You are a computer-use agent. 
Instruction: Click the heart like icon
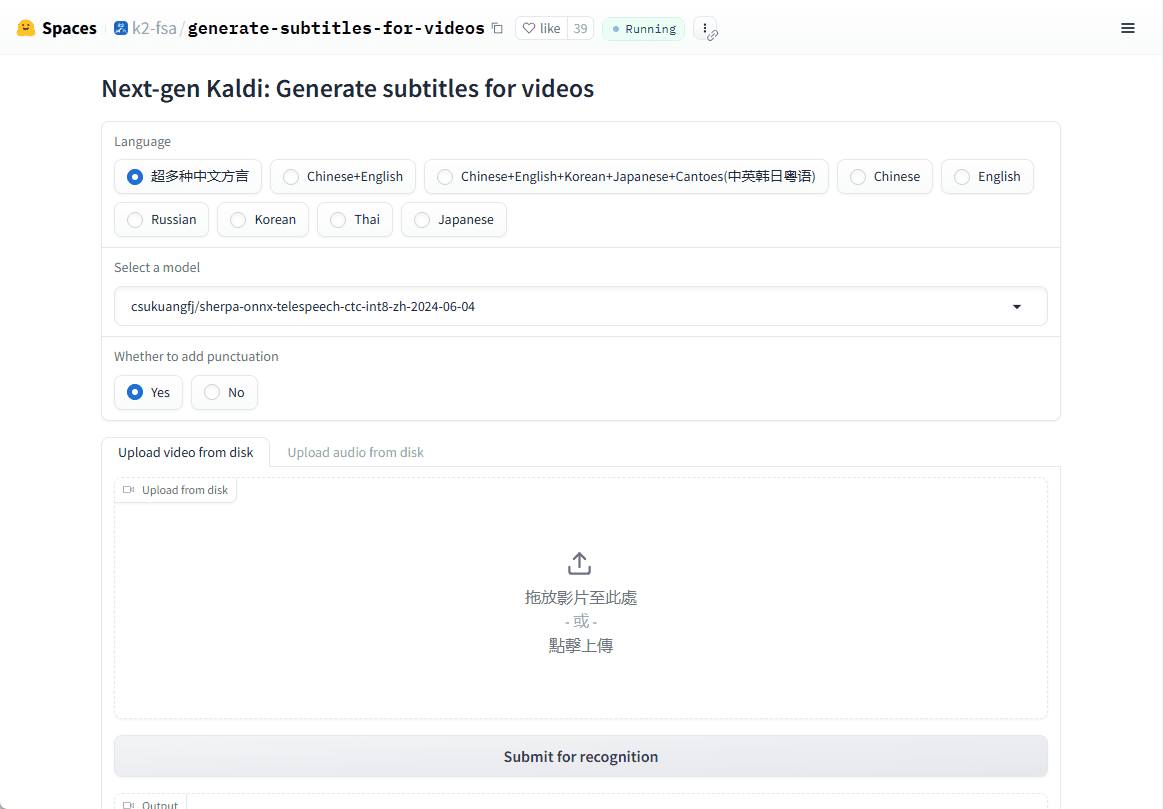(529, 28)
